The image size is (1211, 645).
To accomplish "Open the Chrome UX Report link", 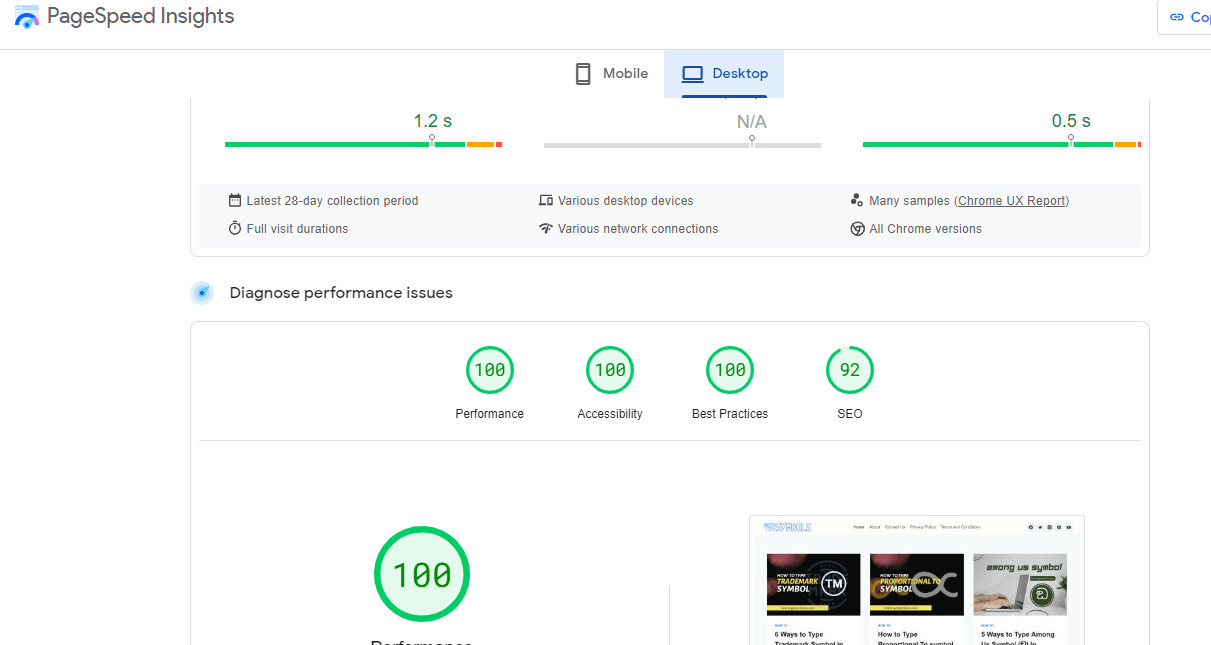I will [x=1011, y=201].
